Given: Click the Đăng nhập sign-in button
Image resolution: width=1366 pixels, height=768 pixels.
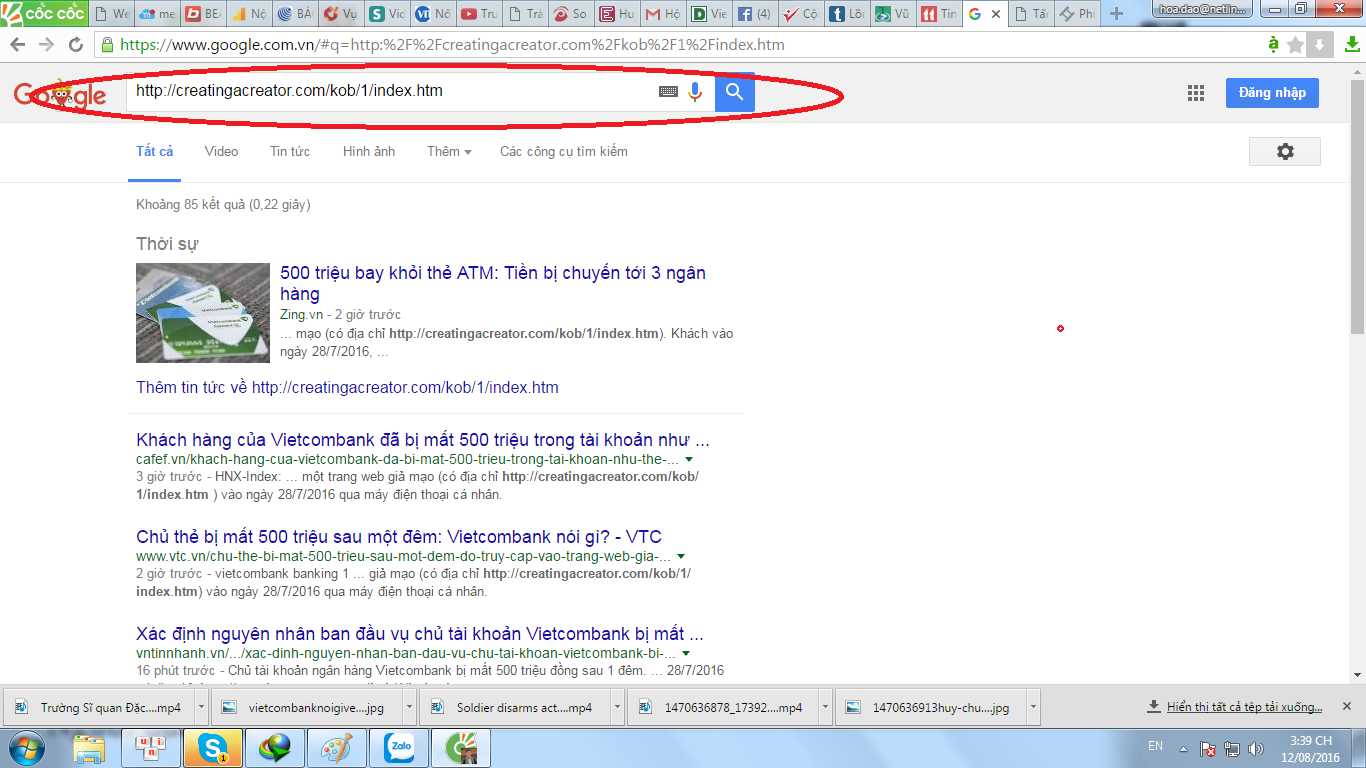Looking at the screenshot, I should click(x=1271, y=93).
